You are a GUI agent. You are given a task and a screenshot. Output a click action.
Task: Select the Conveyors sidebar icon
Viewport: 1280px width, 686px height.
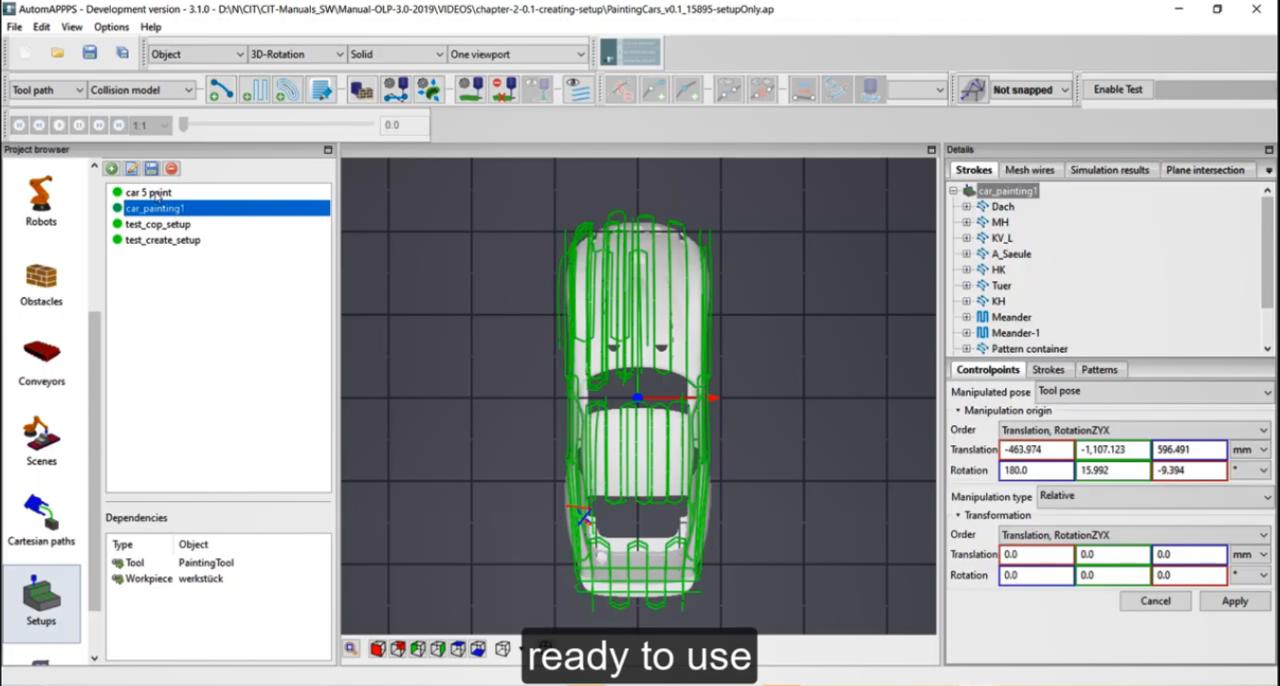click(41, 357)
